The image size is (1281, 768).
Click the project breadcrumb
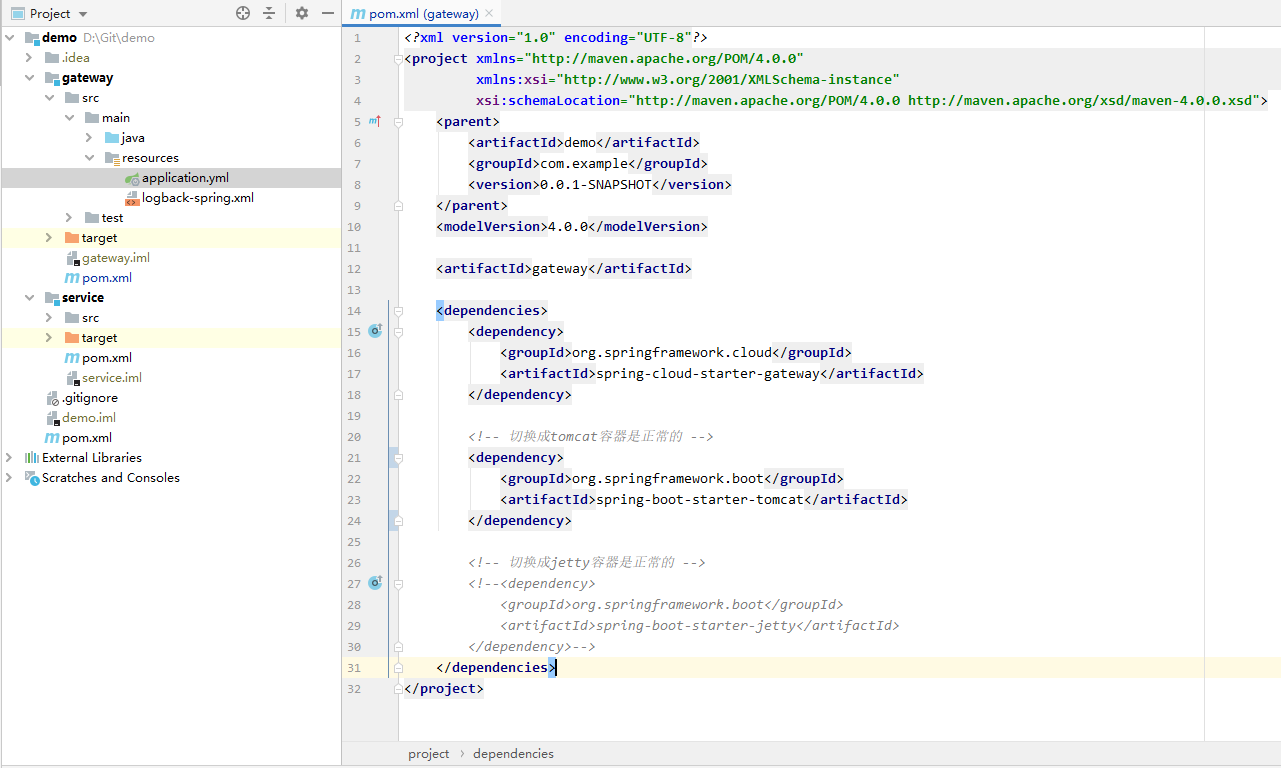(428, 753)
